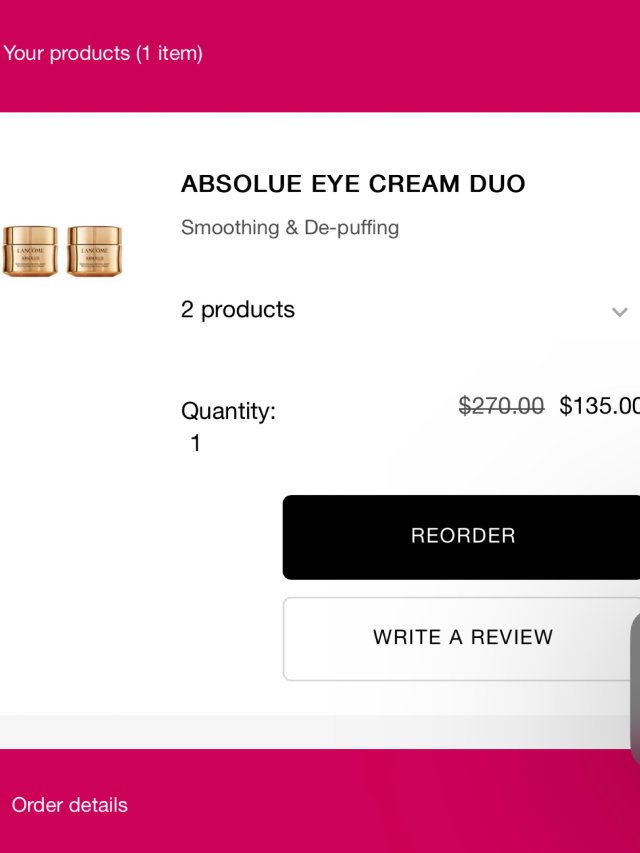Click the left Absolue eye cream jar image
This screenshot has height=853, width=640.
[x=30, y=251]
